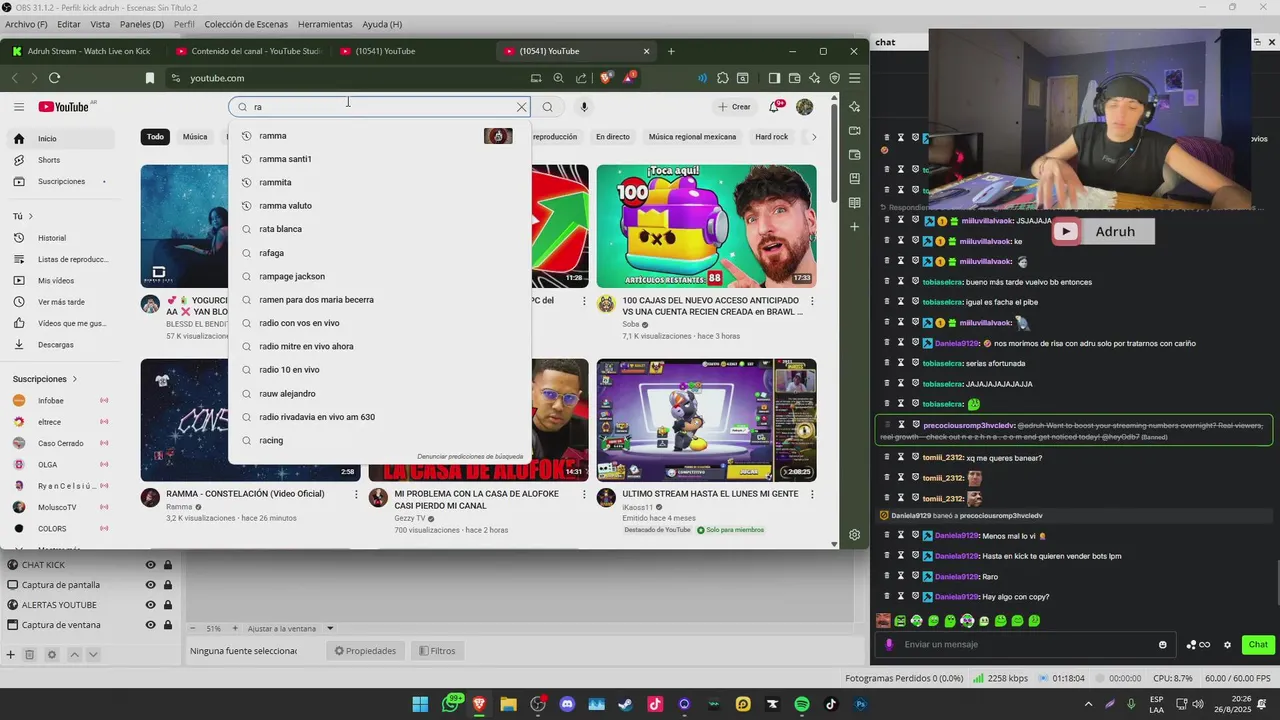Open the OBS preview scaling dropdown arrow
1280x720 pixels.
pos(330,629)
